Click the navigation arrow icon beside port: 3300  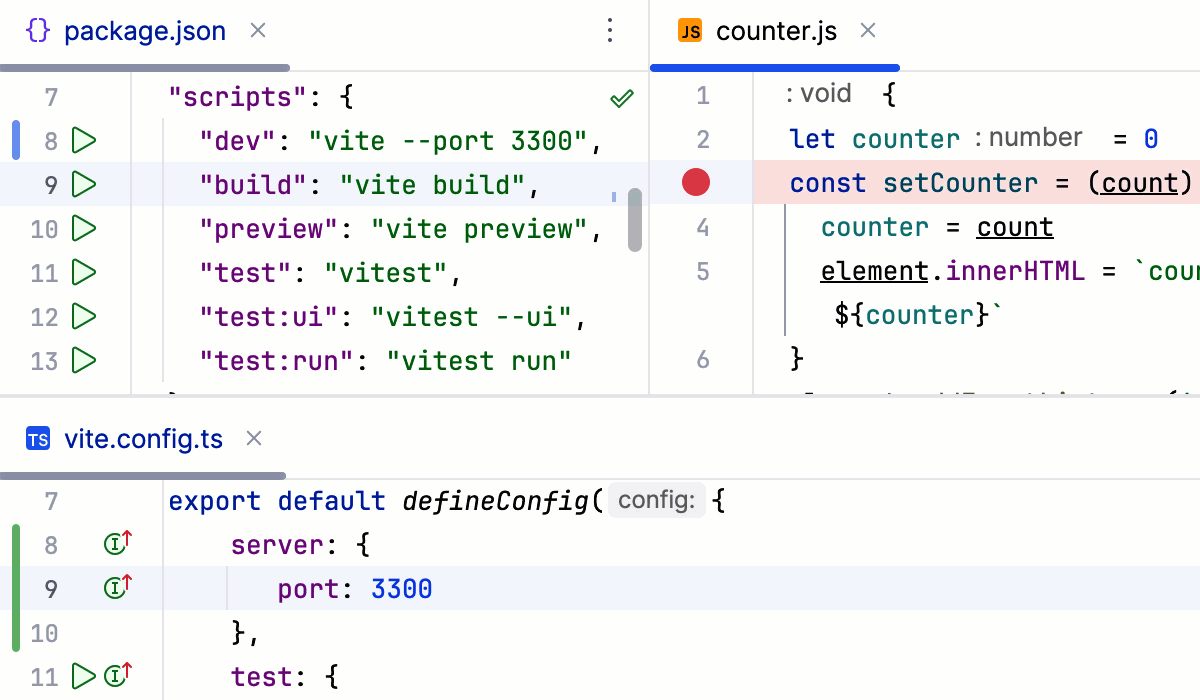(x=117, y=588)
